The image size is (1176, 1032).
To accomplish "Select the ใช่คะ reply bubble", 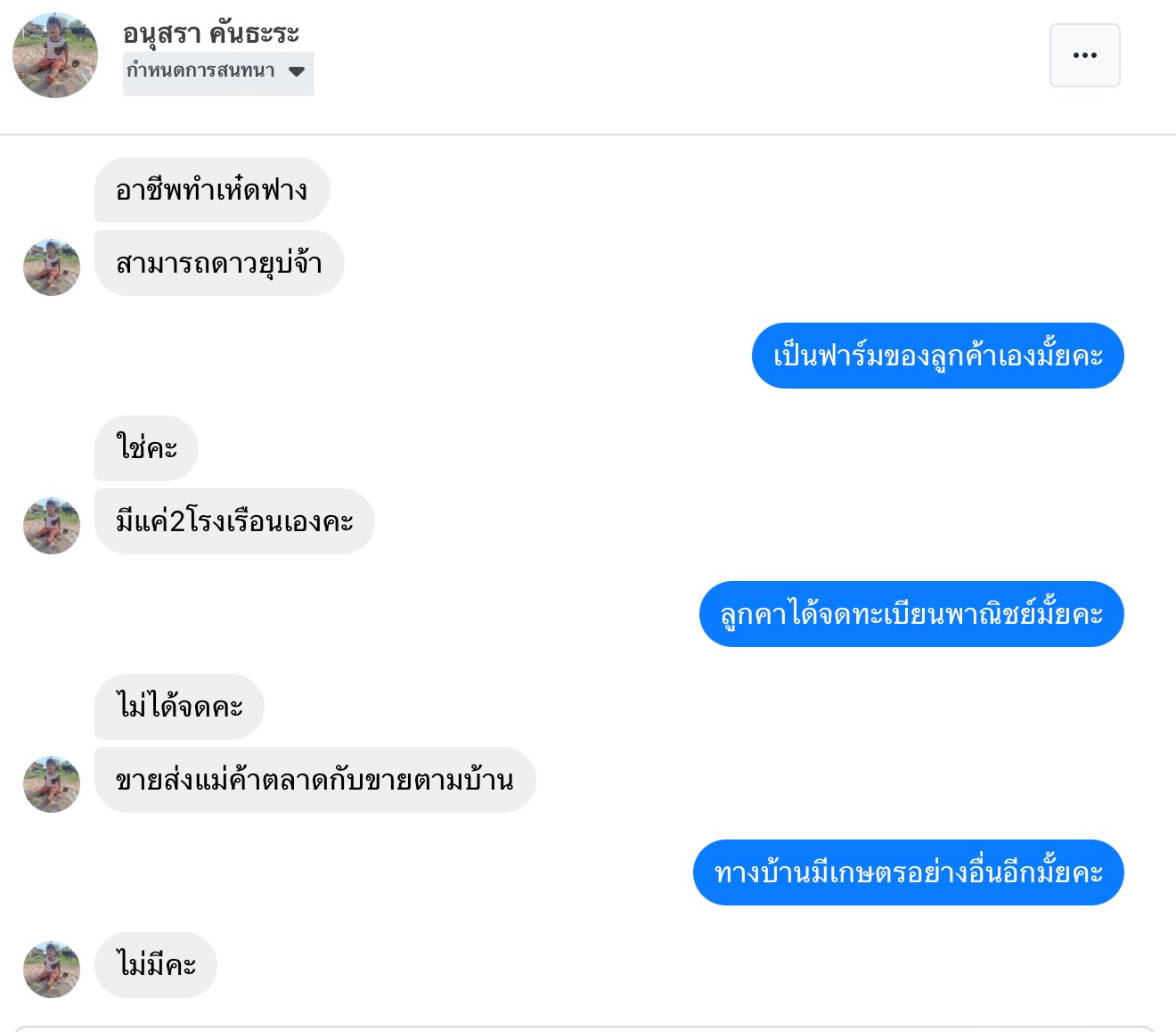I will [146, 447].
